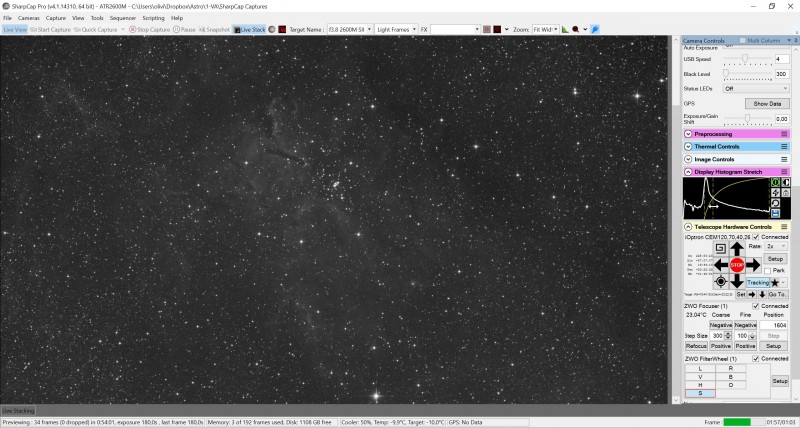Click the dark red square icon after Live Stack
This screenshot has width=800, height=428.
coord(282,30)
